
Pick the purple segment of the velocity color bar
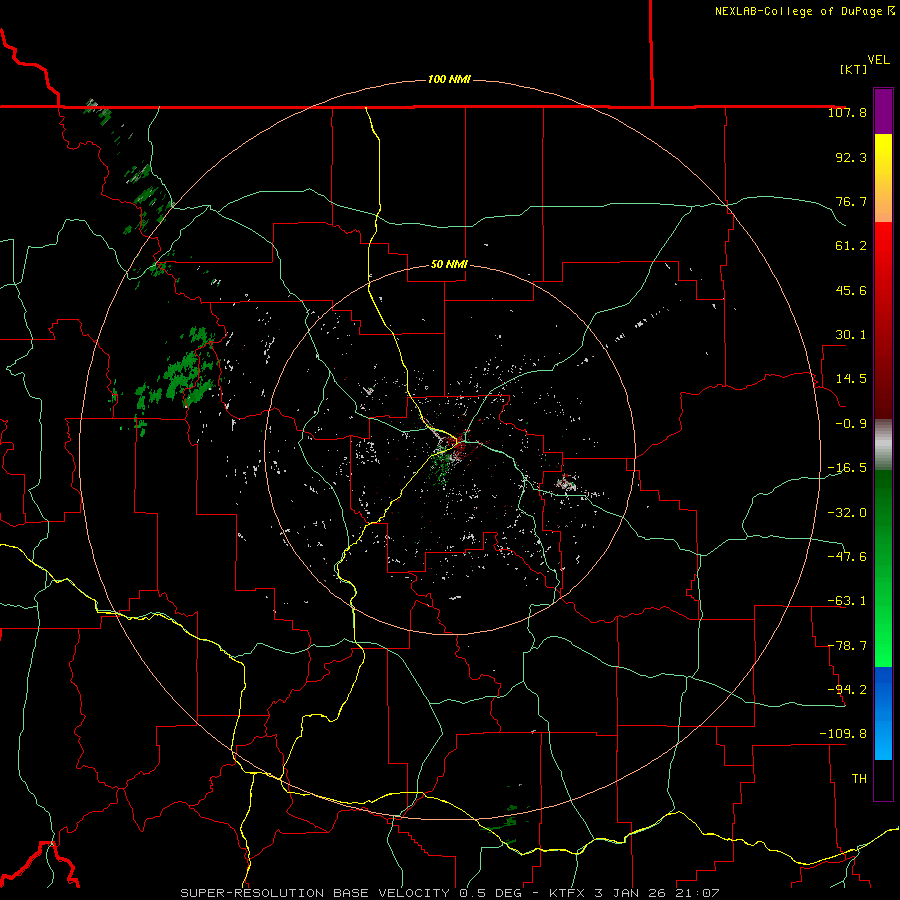883,112
